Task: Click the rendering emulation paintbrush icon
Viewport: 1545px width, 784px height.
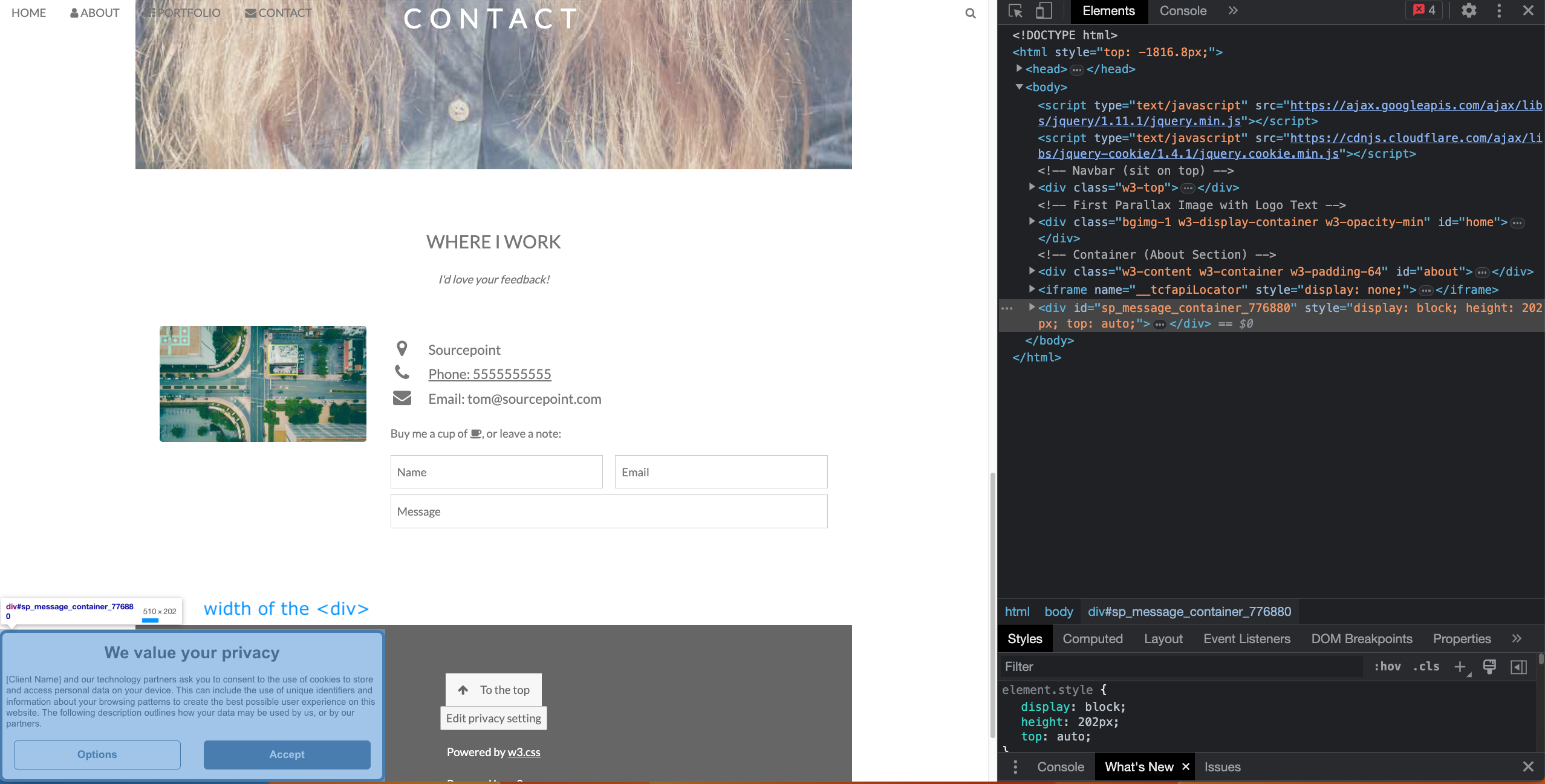Action: pyautogui.click(x=1489, y=667)
